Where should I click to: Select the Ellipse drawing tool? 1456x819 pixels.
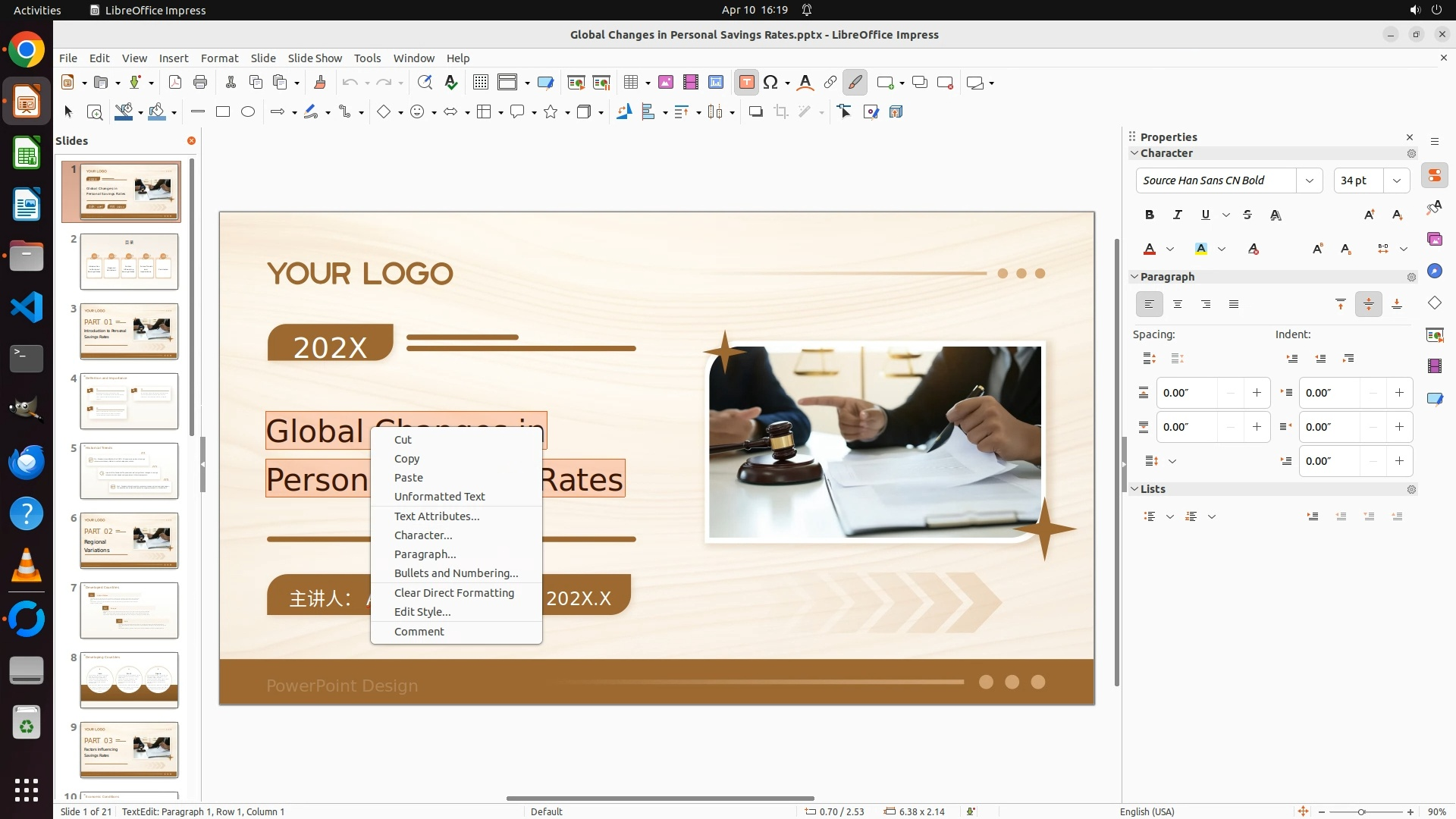point(248,112)
